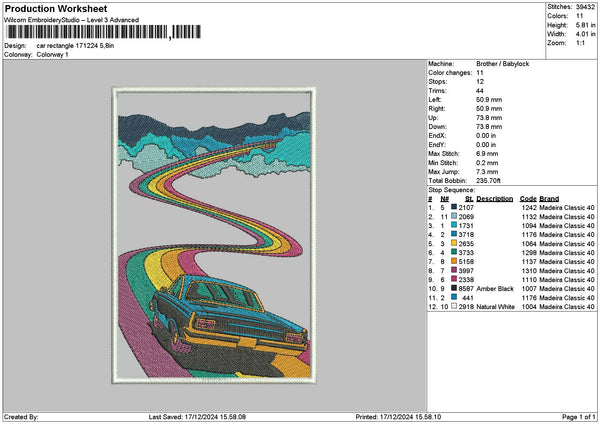Select the black swatch beside 8587
Viewport: 600px width, 424px height.
(x=454, y=288)
